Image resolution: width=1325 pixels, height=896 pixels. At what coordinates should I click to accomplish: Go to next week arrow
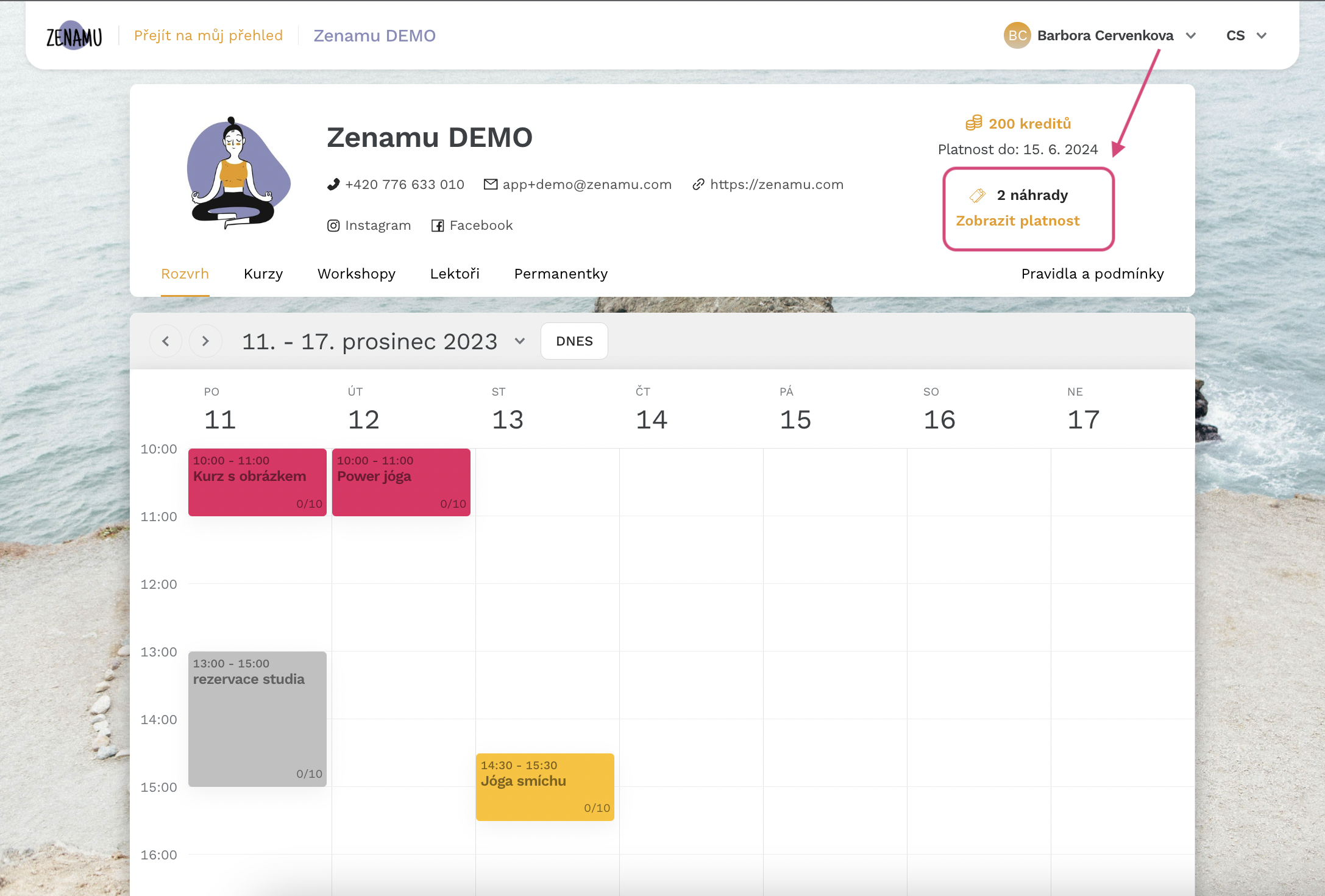point(205,341)
